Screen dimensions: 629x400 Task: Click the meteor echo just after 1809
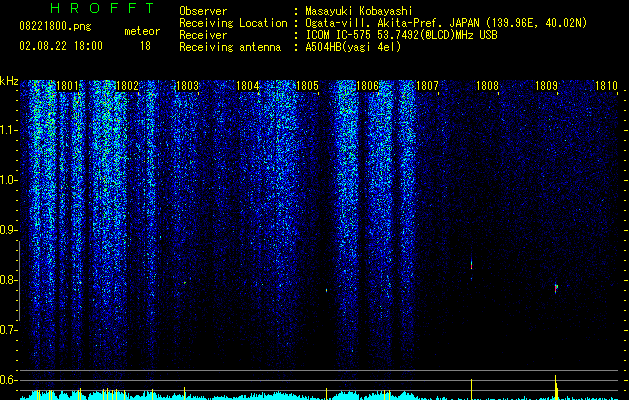(556, 288)
